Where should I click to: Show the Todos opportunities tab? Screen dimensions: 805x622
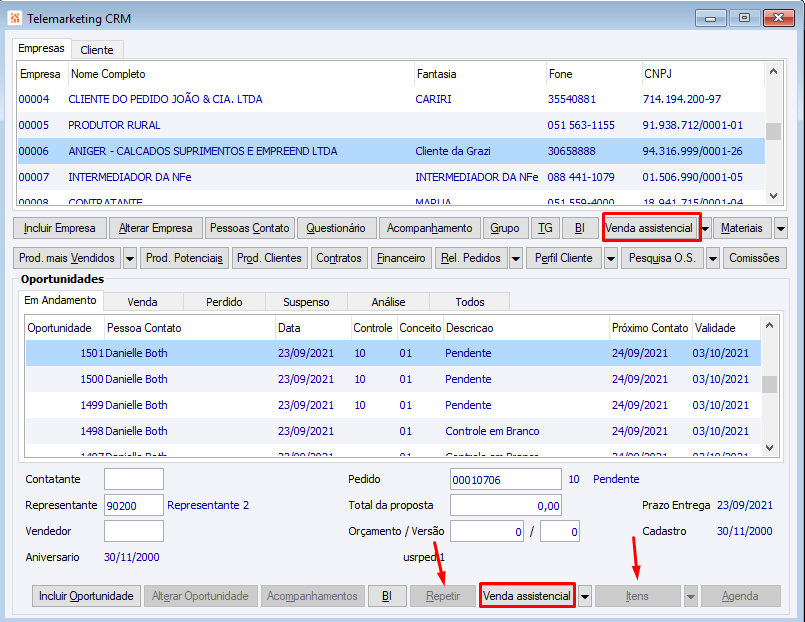[469, 301]
